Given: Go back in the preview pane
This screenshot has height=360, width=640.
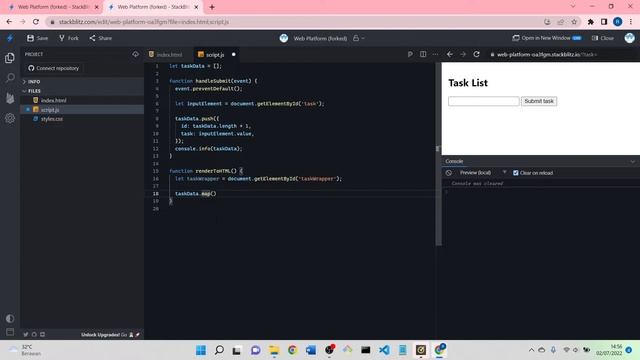Looking at the screenshot, I should click(x=449, y=54).
